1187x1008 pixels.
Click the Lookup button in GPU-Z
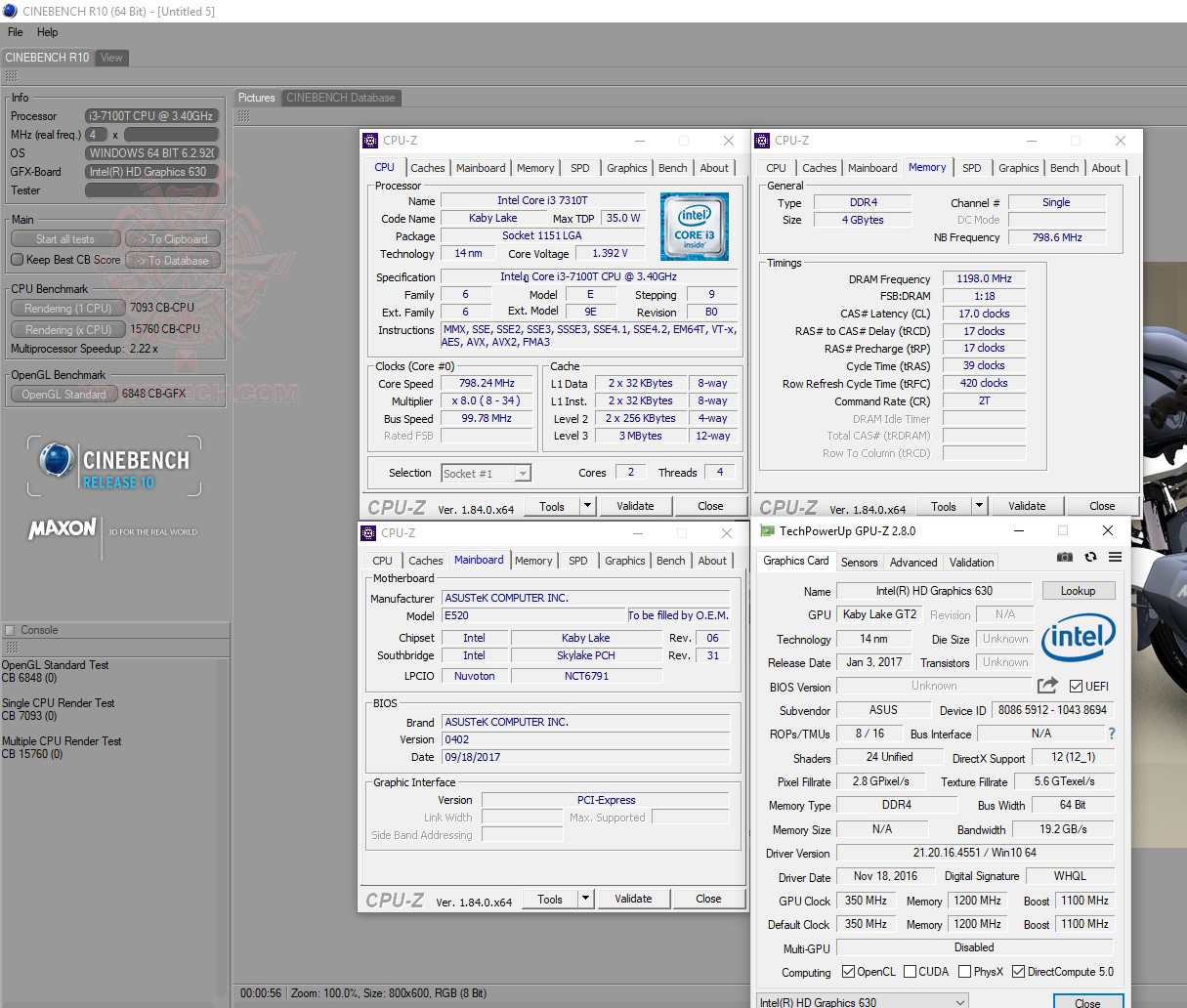1078,591
